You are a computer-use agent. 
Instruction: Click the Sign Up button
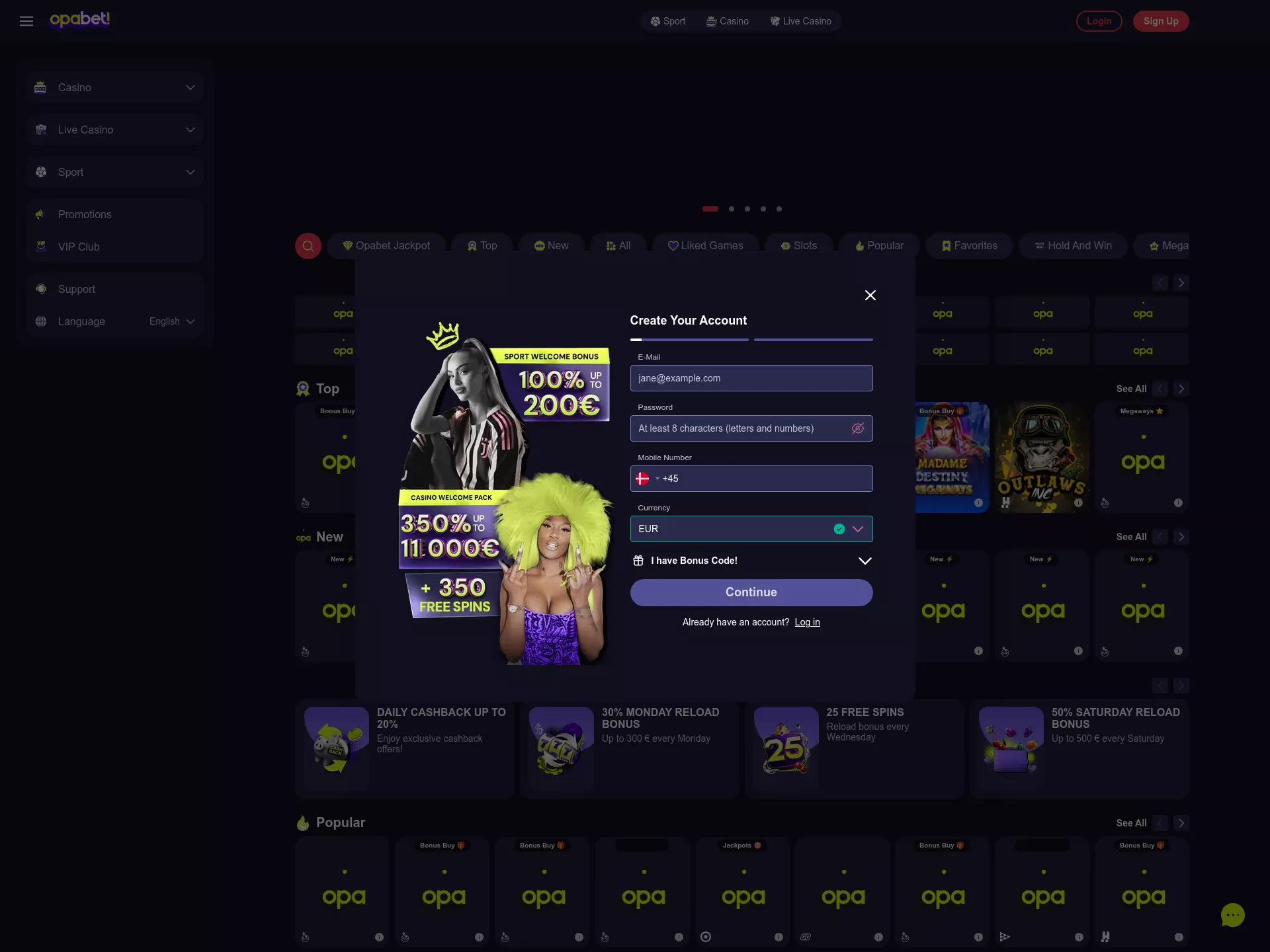[x=1161, y=21]
